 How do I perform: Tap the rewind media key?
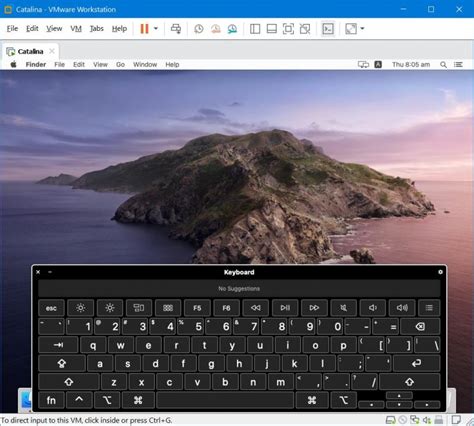[x=256, y=308]
